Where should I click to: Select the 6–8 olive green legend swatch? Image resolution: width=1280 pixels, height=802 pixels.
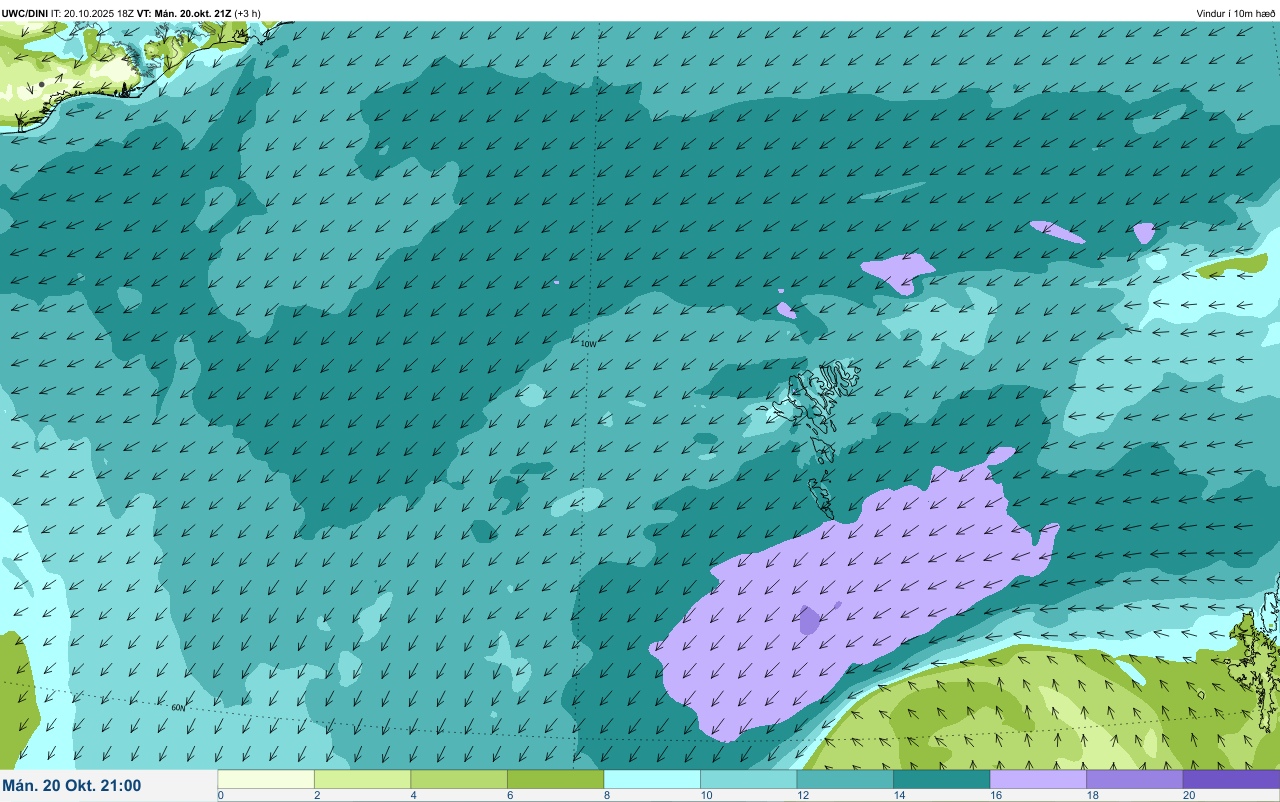coord(555,779)
